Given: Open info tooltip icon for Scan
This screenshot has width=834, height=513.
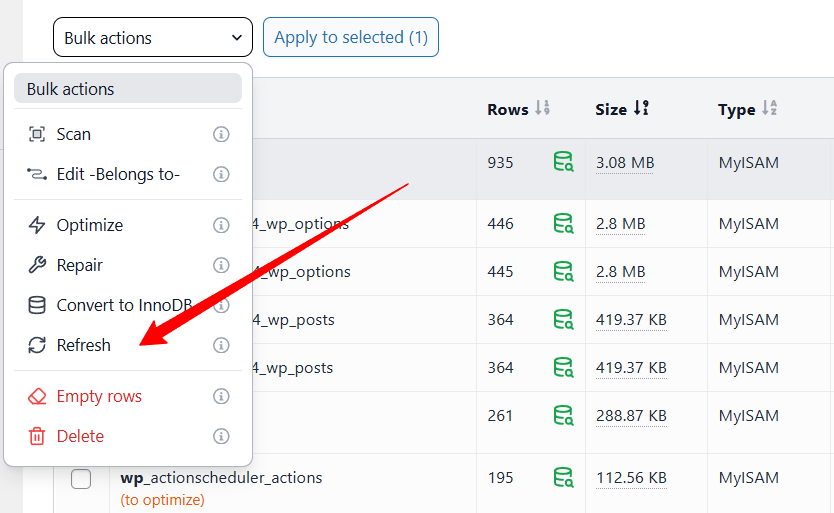Looking at the screenshot, I should (x=221, y=134).
